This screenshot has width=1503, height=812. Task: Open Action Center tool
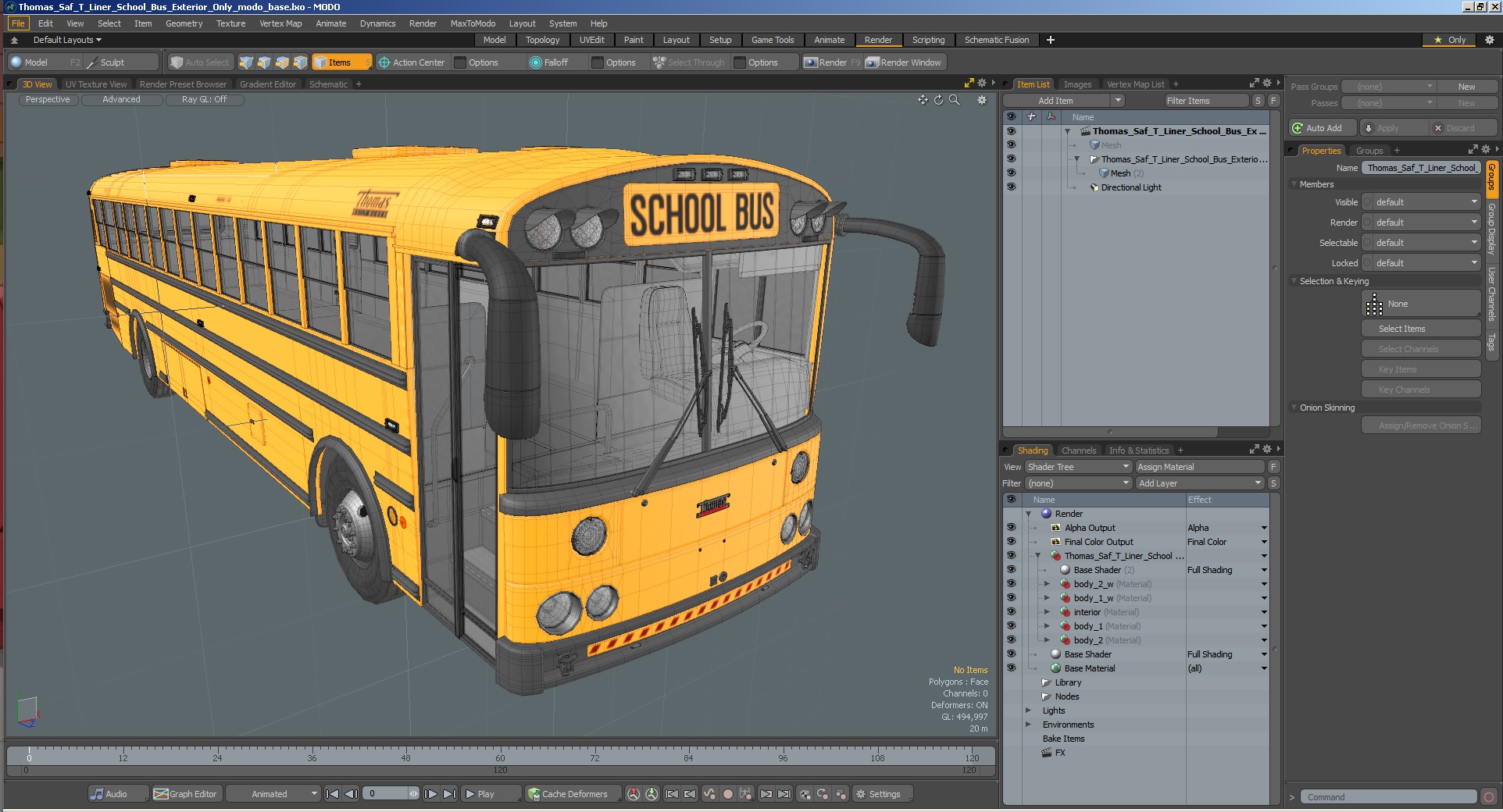click(411, 62)
